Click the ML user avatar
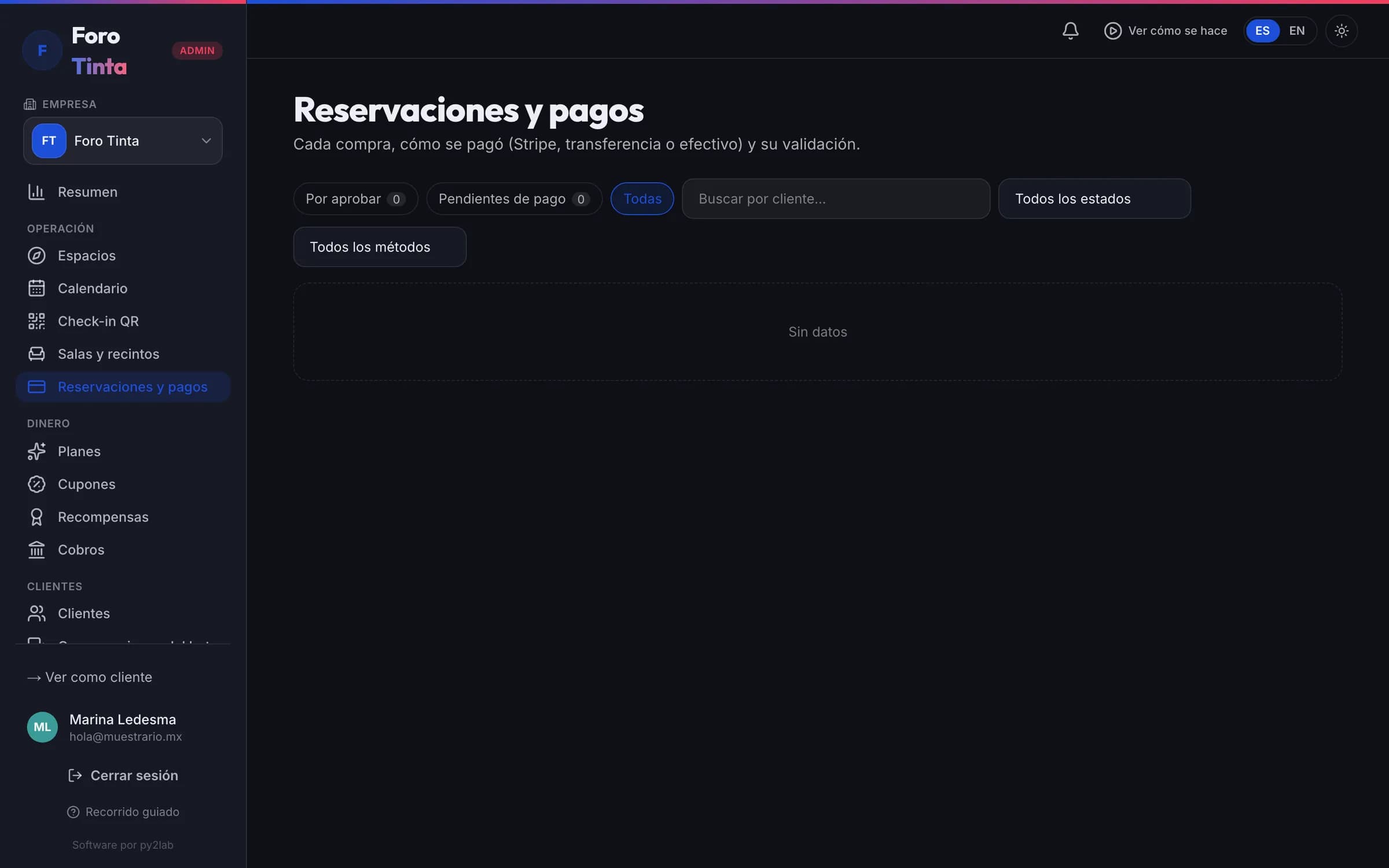 point(42,727)
